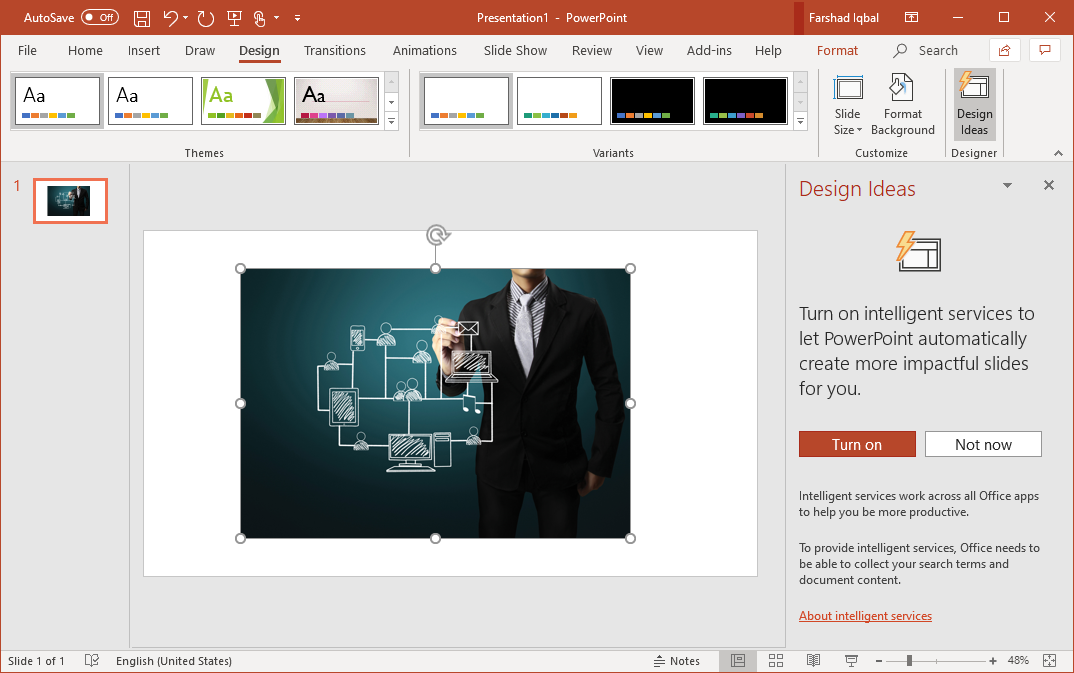Toggle the Notes pane
The width and height of the screenshot is (1074, 673).
tap(678, 660)
